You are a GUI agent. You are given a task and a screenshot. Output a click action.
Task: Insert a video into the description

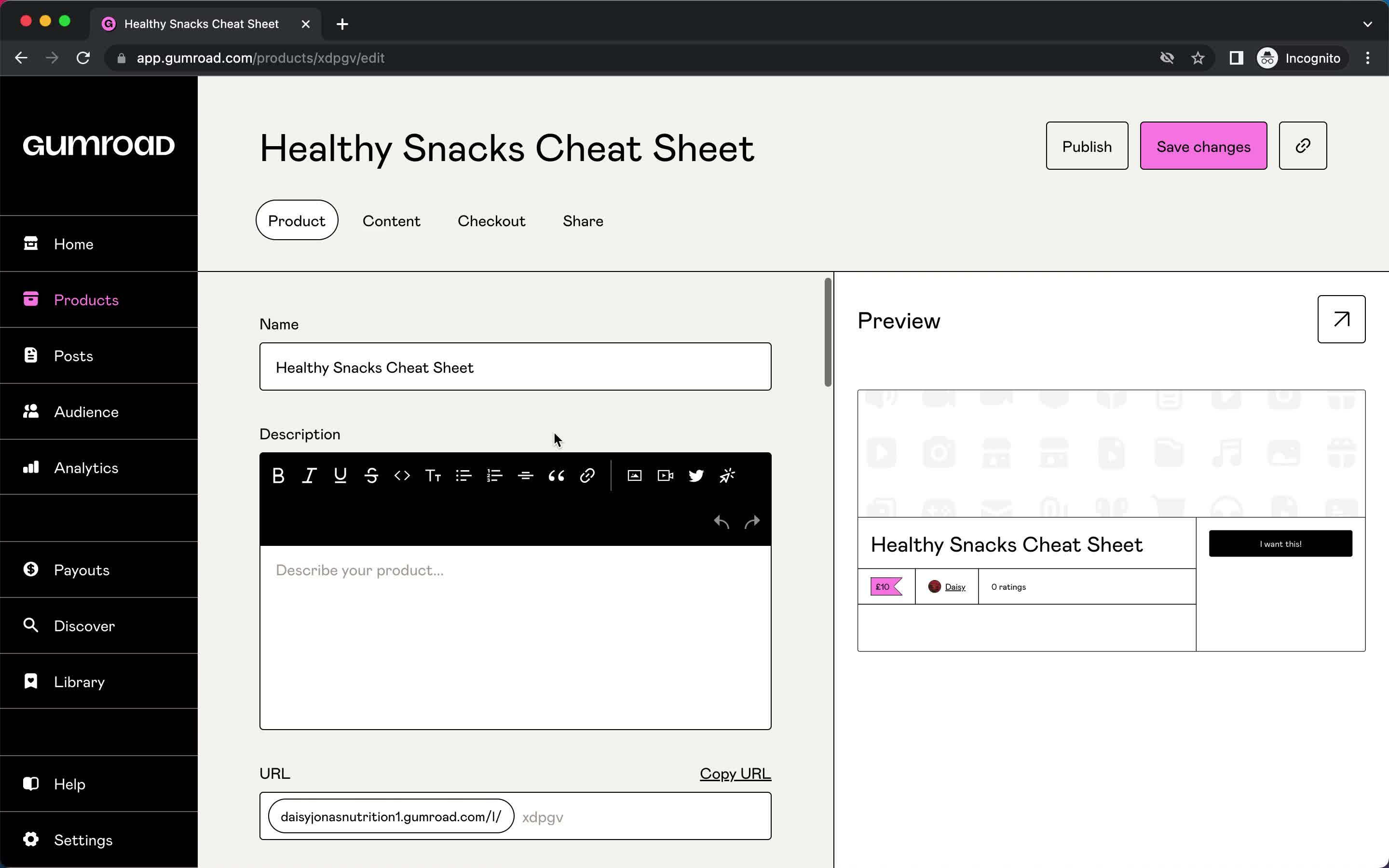666,475
